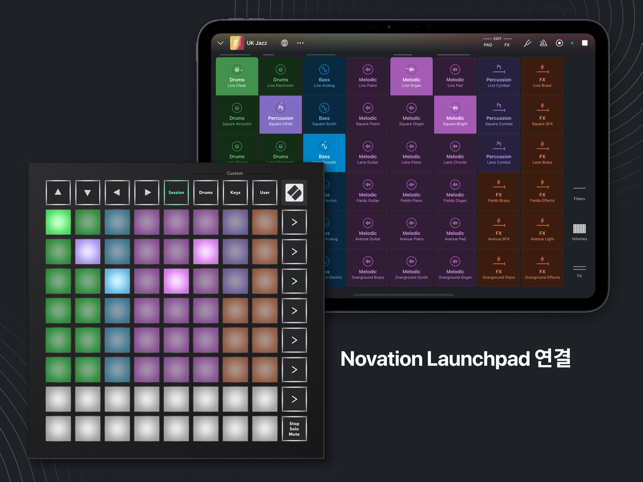Trigger the FX Fields Effects pad
The height and width of the screenshot is (482, 643).
click(x=542, y=191)
